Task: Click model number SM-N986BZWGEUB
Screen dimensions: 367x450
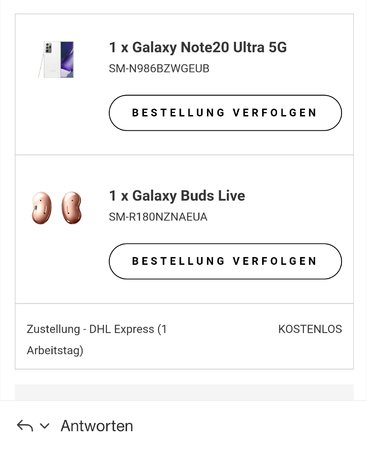Action: pos(159,69)
